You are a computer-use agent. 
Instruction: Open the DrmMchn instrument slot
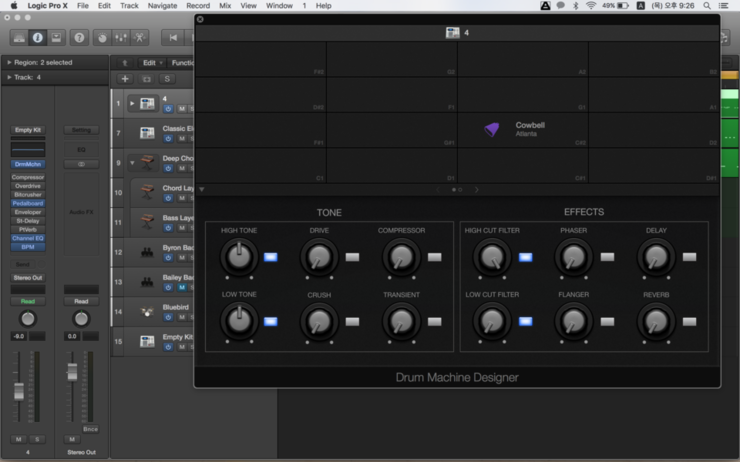(x=28, y=164)
